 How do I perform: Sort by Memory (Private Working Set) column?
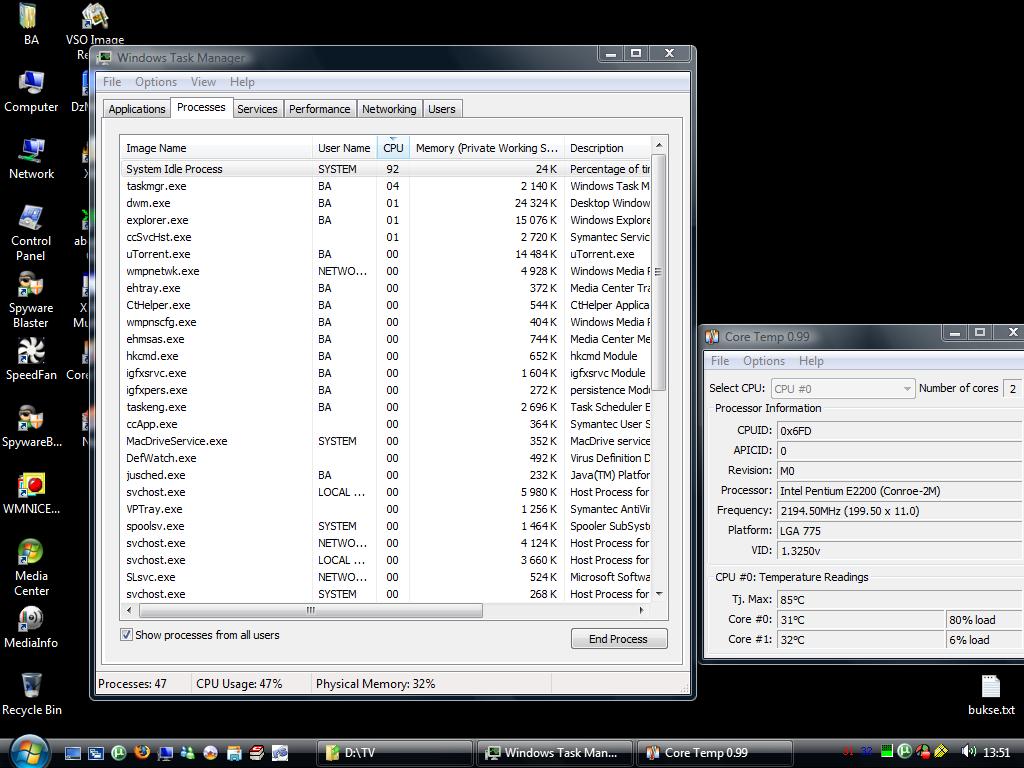486,148
